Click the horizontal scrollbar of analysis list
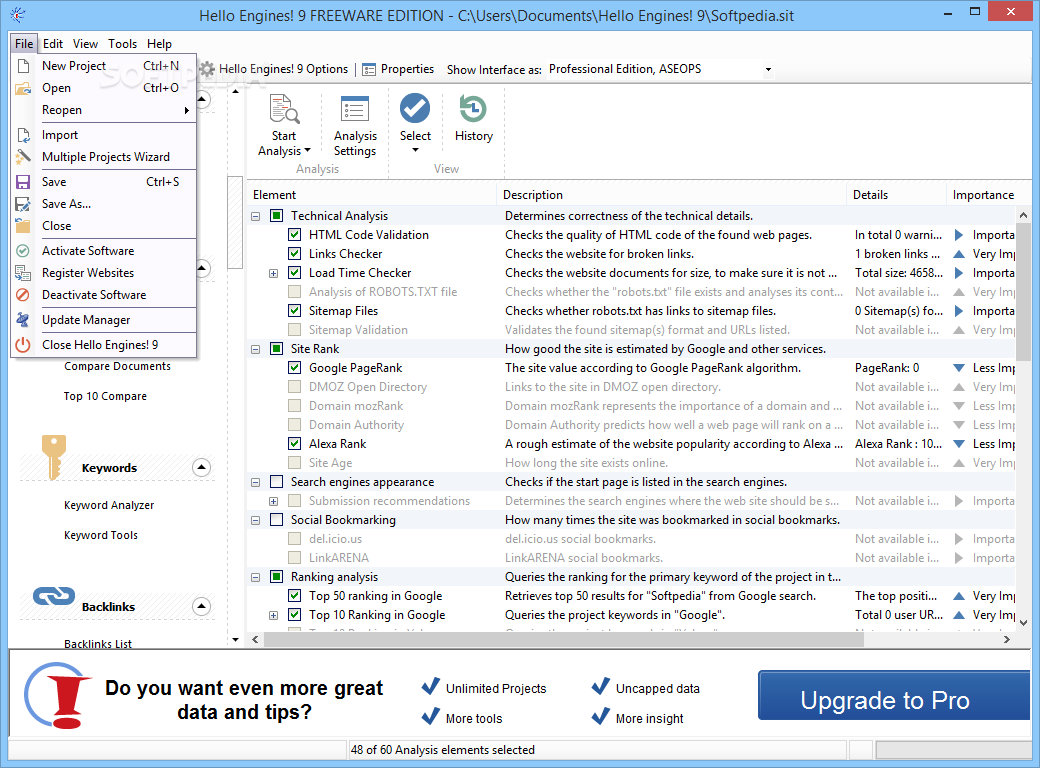 [564, 639]
